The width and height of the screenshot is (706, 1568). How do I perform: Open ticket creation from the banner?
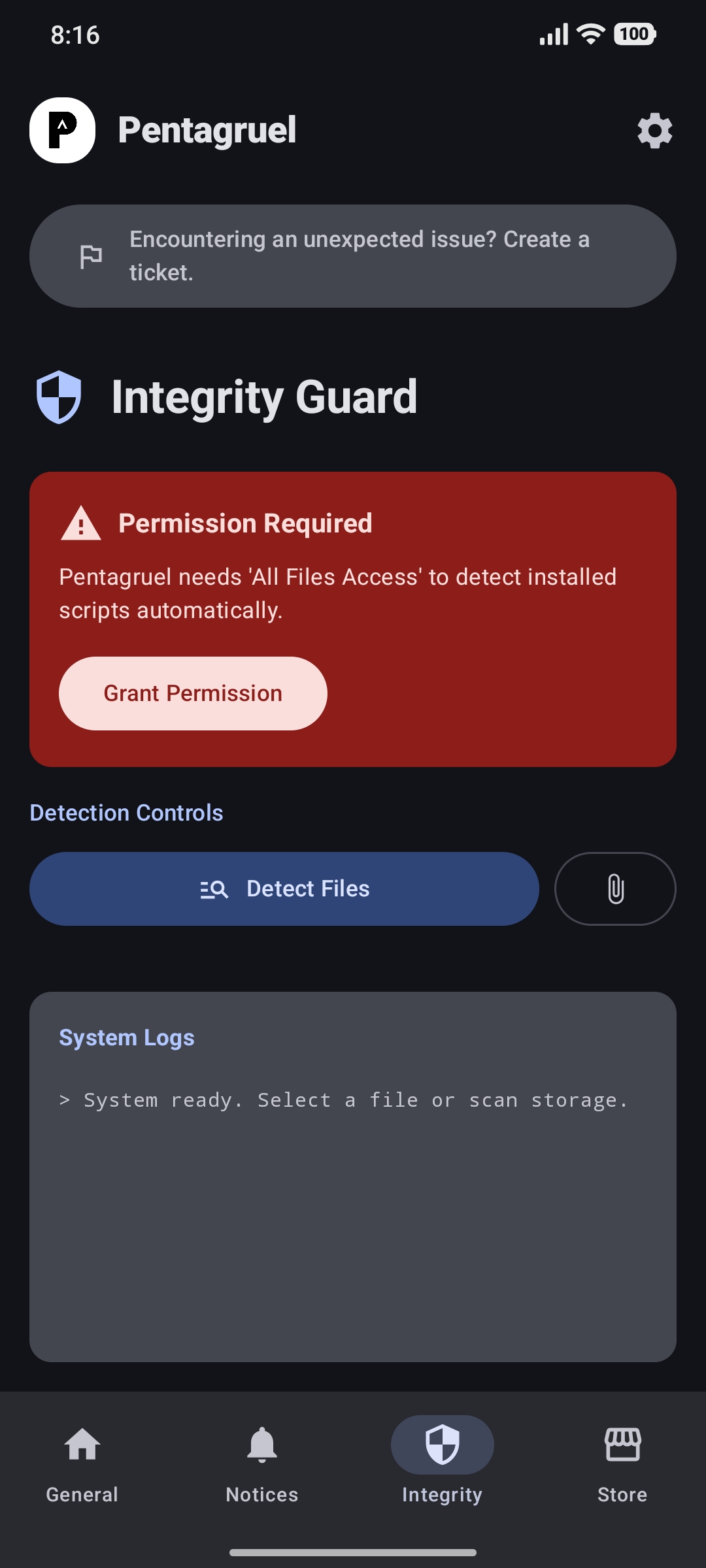(353, 256)
